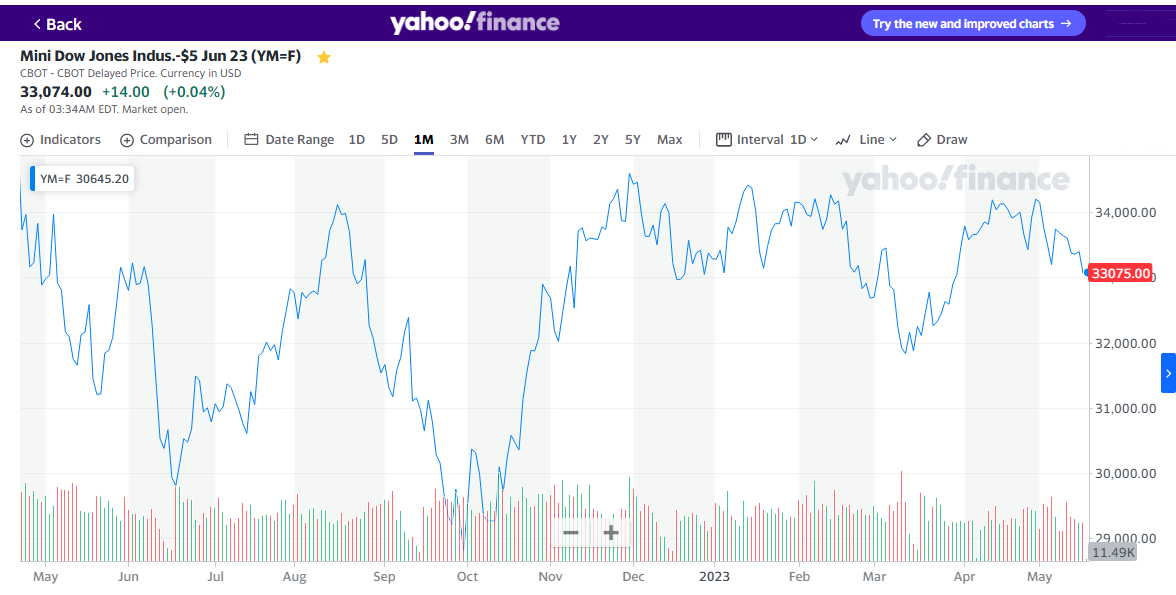Click the blue side panel arrow
Image resolution: width=1176 pixels, height=595 pixels.
click(1168, 373)
